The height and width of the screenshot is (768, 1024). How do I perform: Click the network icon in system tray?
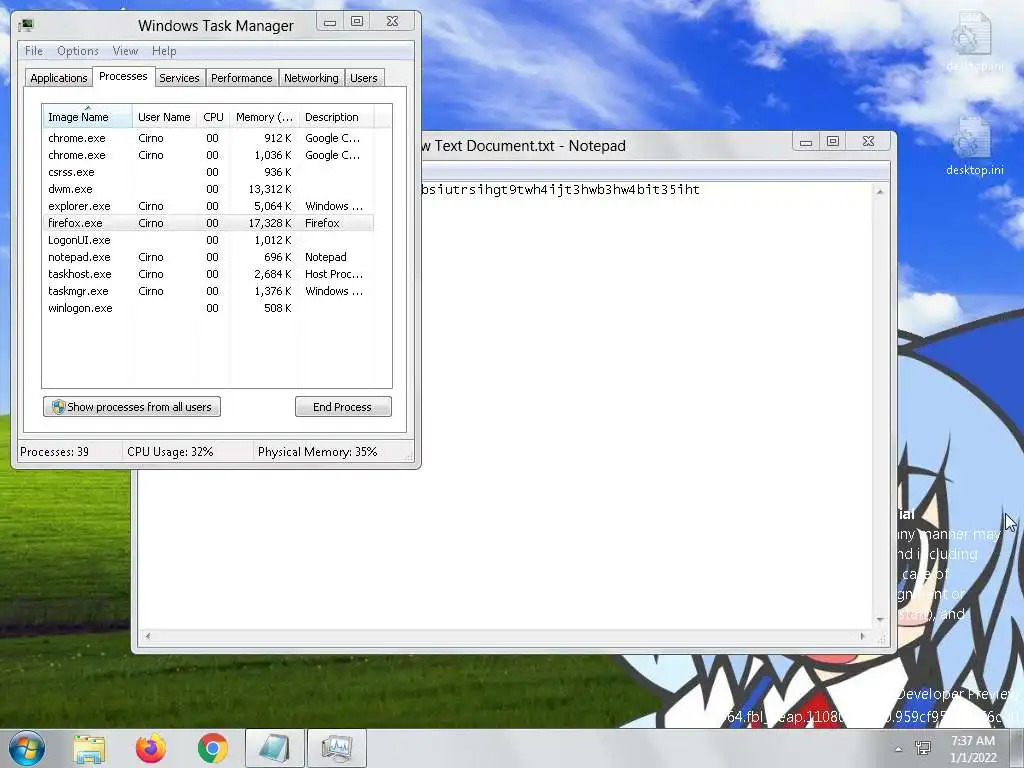pyautogui.click(x=923, y=748)
